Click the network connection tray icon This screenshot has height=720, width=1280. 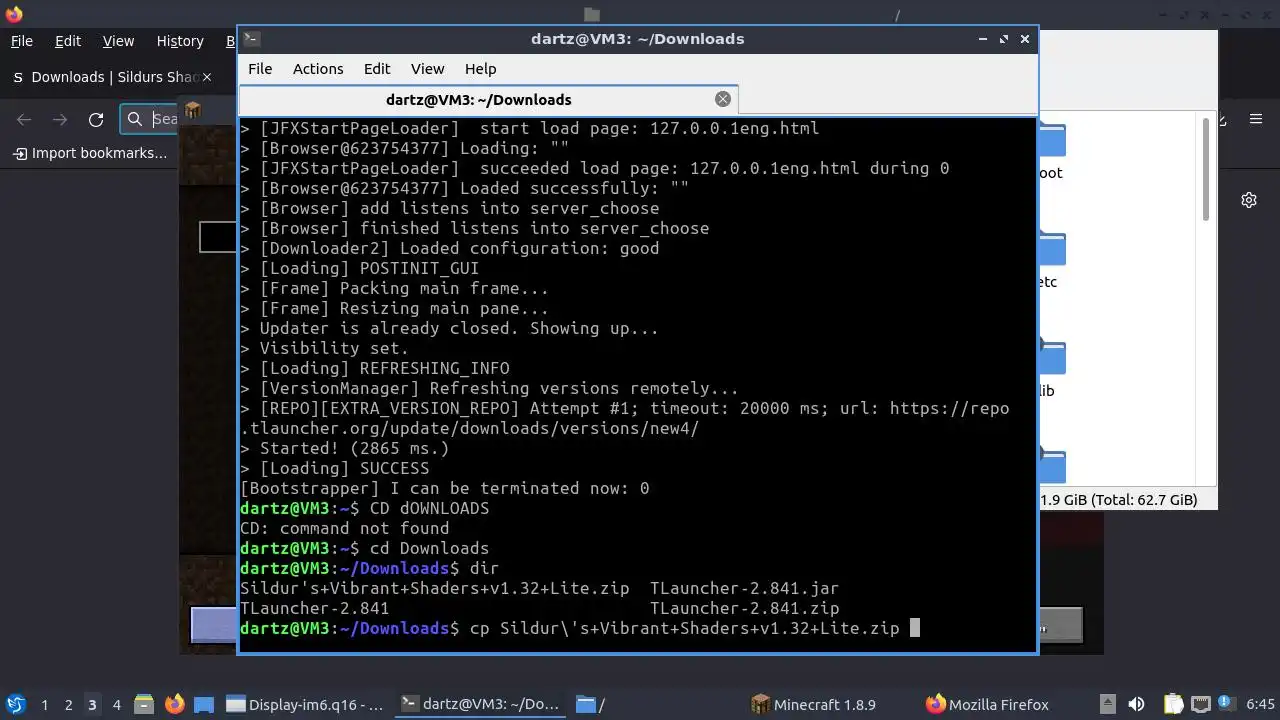[x=1201, y=704]
